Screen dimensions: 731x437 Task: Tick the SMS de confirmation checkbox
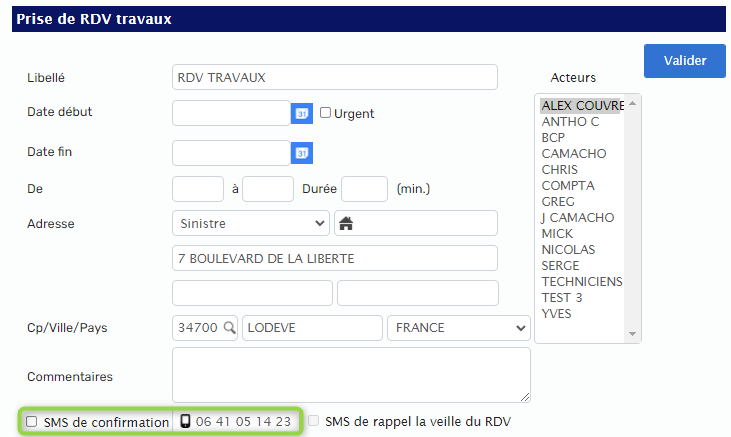(x=32, y=422)
